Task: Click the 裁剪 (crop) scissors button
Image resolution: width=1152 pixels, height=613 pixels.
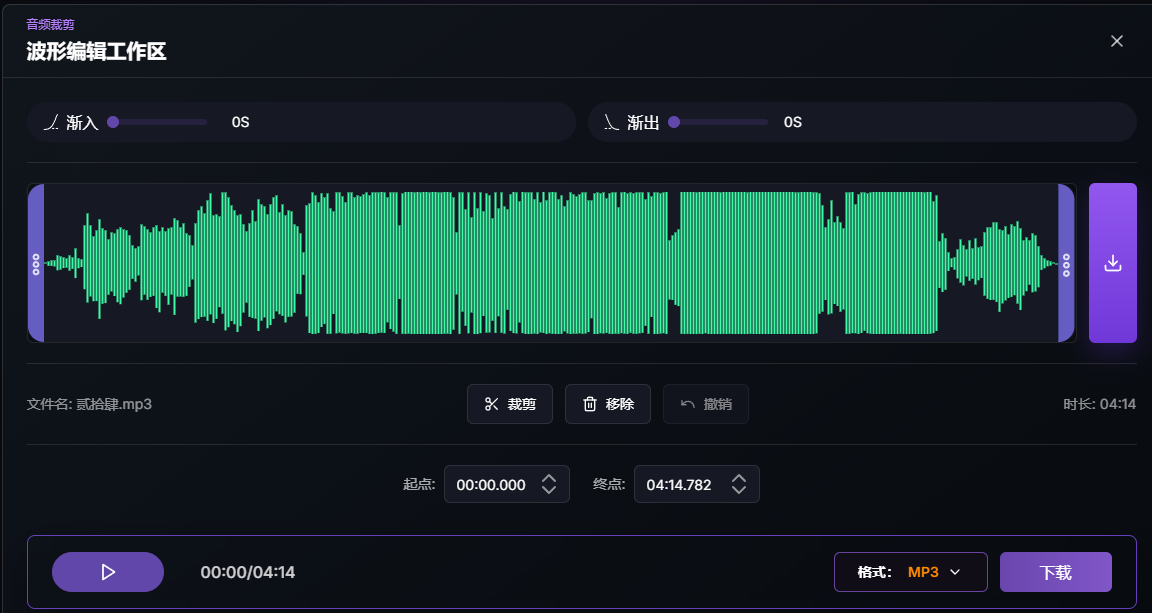Action: tap(510, 404)
